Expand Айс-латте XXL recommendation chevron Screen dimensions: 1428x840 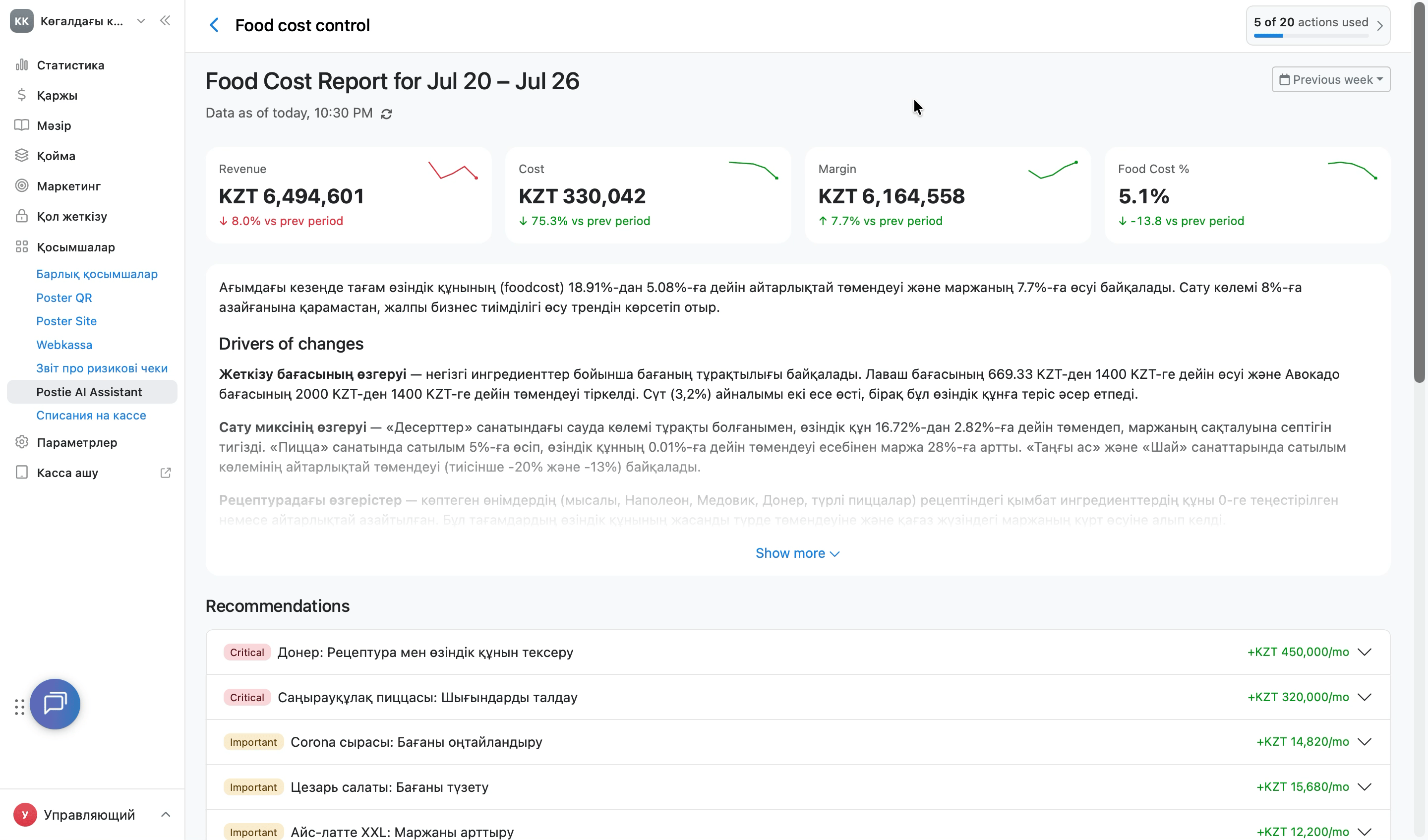click(x=1365, y=832)
